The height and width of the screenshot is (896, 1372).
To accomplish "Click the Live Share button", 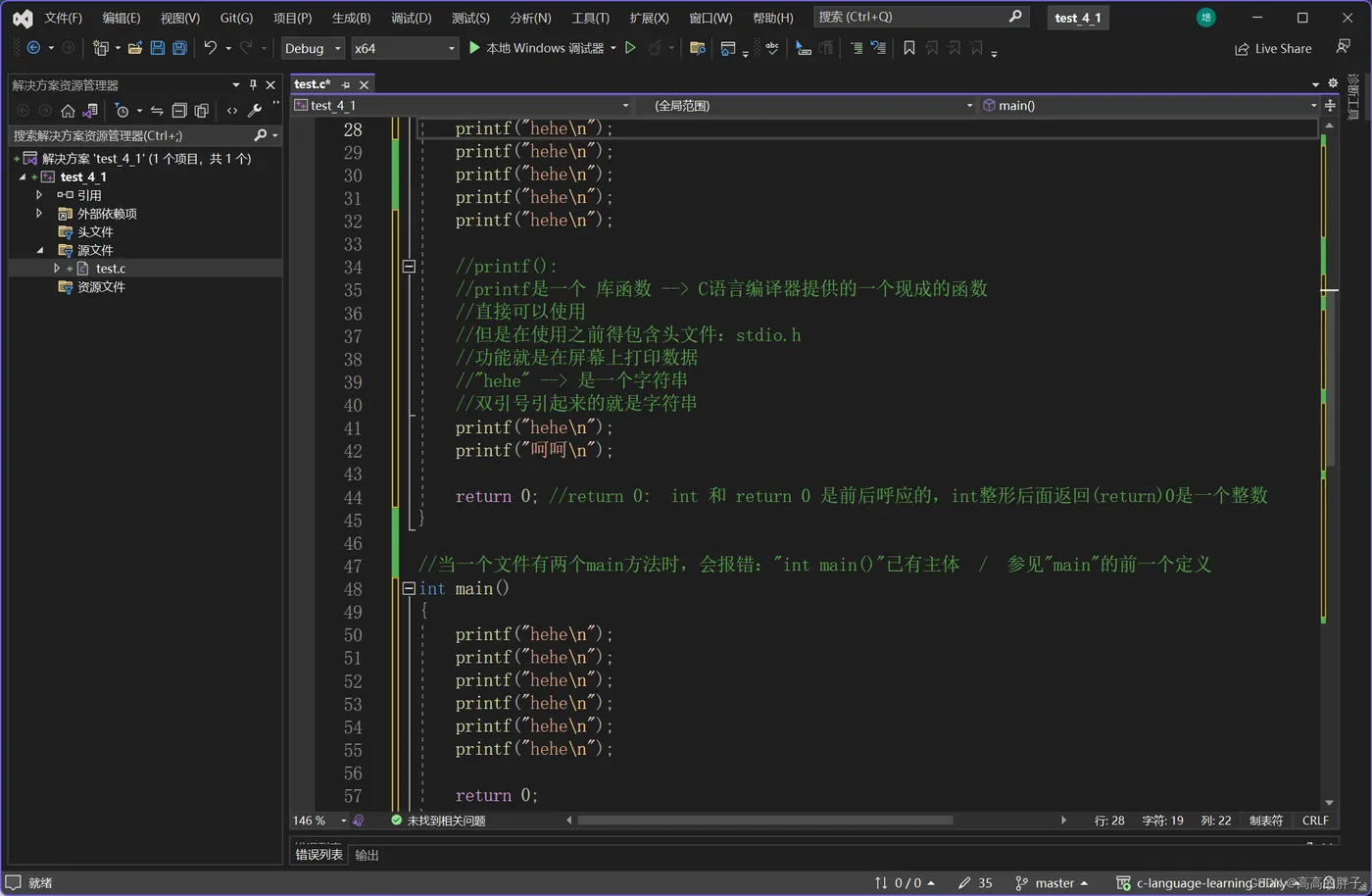I will coord(1273,48).
